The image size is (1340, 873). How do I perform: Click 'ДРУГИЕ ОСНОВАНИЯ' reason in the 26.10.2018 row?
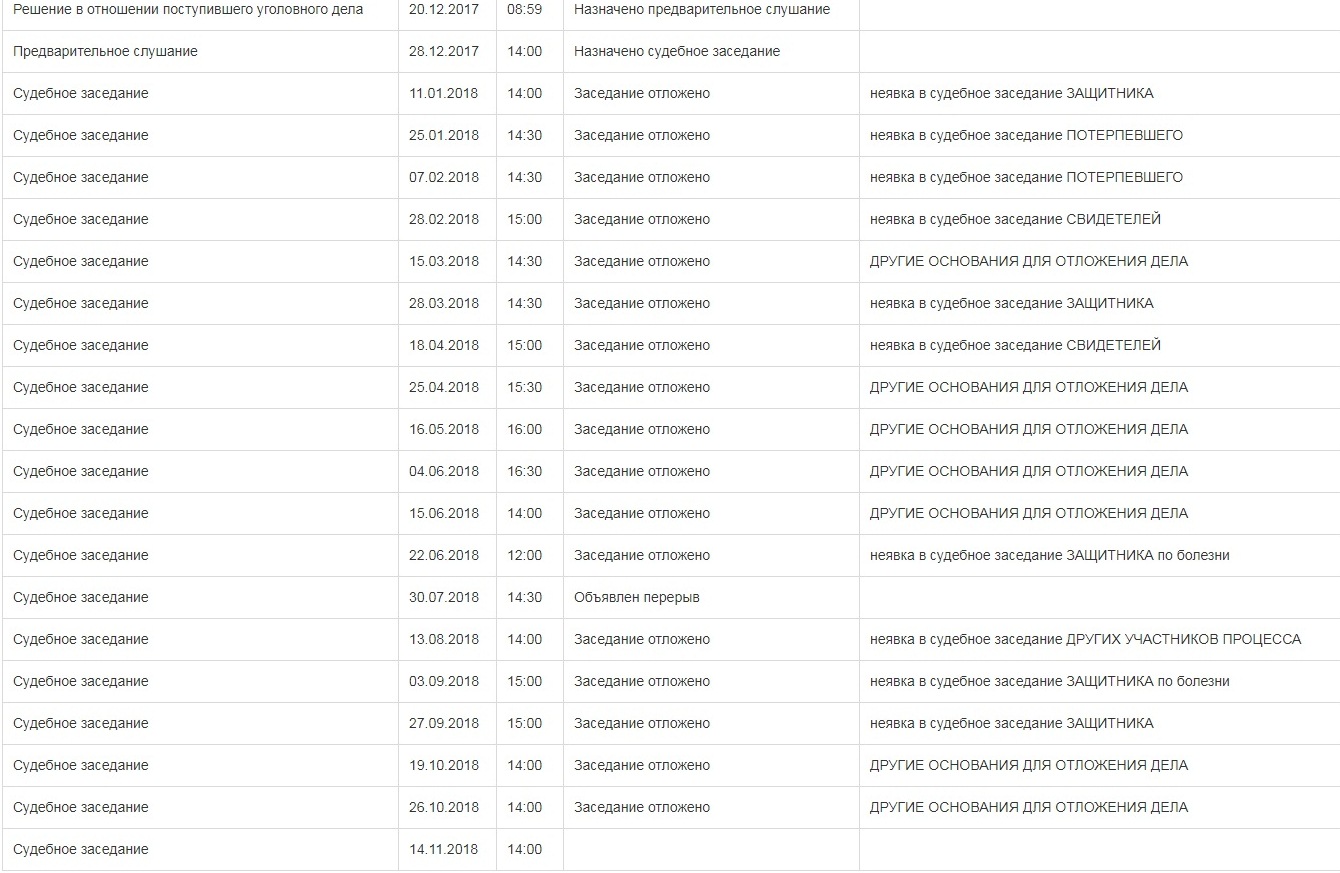pos(1029,807)
